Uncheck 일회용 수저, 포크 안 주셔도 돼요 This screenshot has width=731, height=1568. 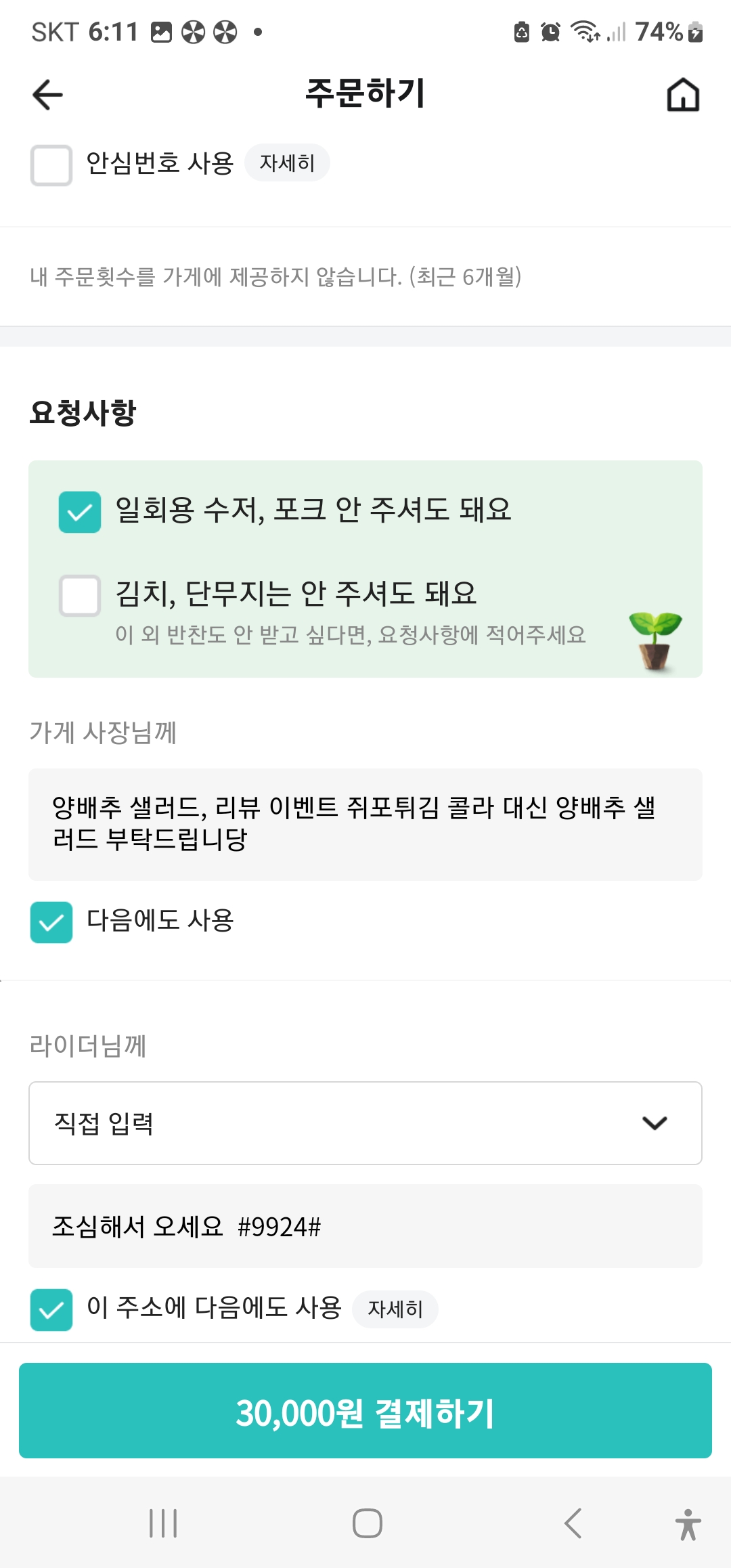(x=80, y=512)
